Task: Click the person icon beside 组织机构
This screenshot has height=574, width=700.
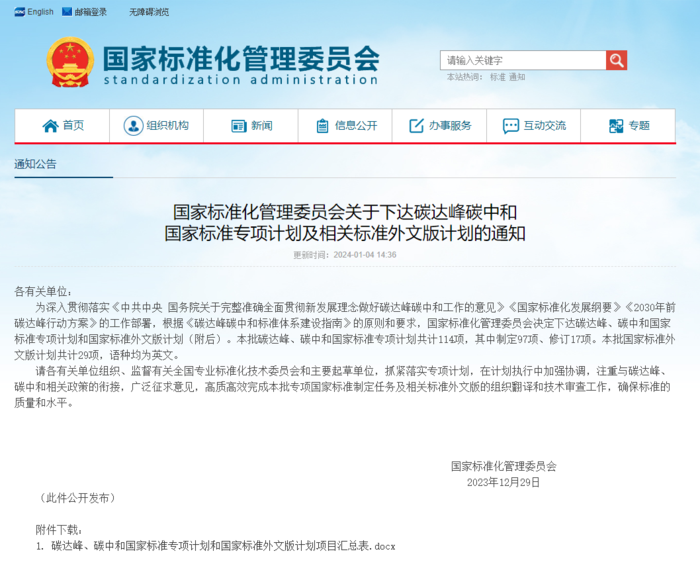Action: tap(133, 126)
